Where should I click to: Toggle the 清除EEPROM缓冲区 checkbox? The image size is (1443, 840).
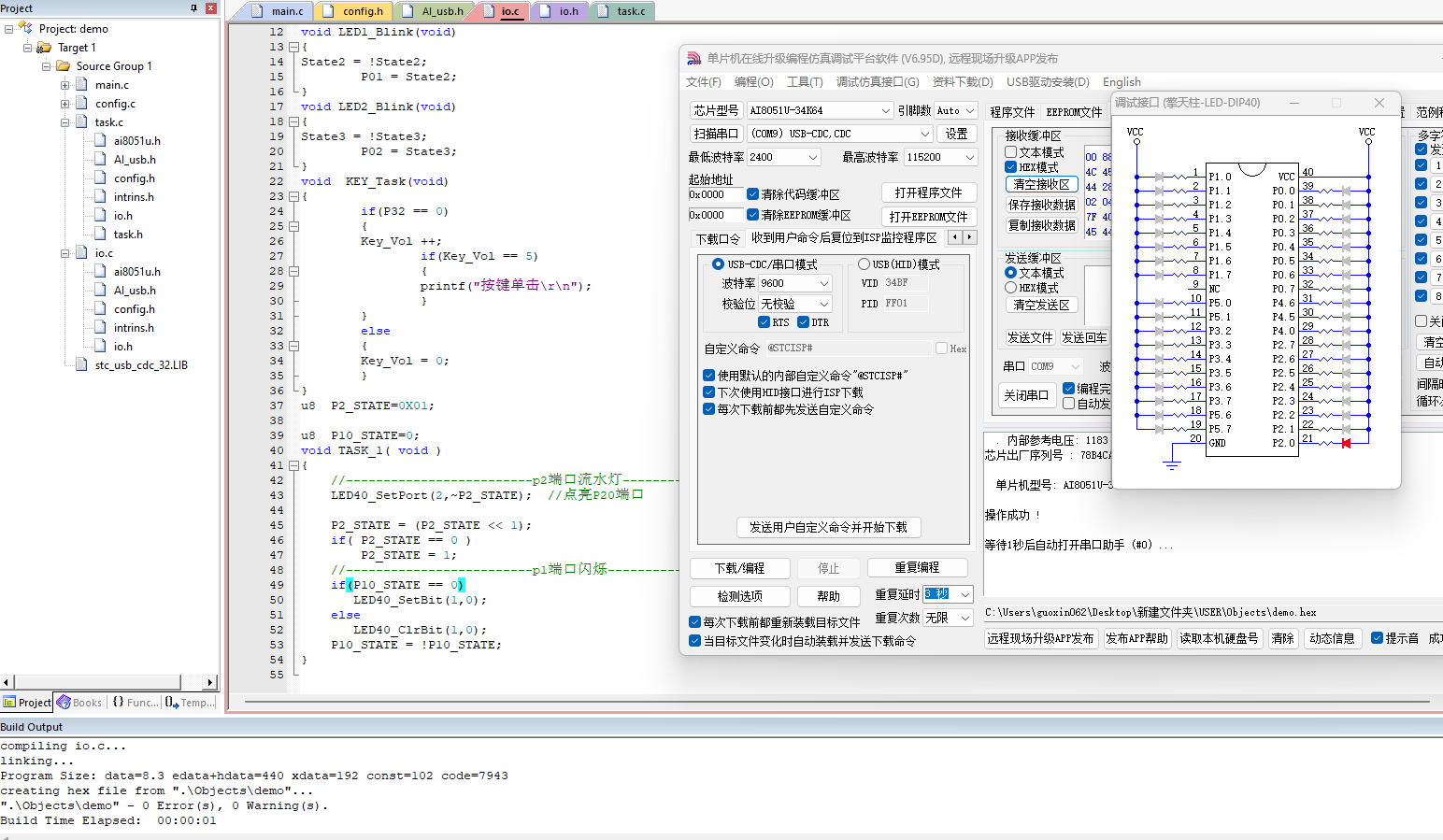[753, 215]
